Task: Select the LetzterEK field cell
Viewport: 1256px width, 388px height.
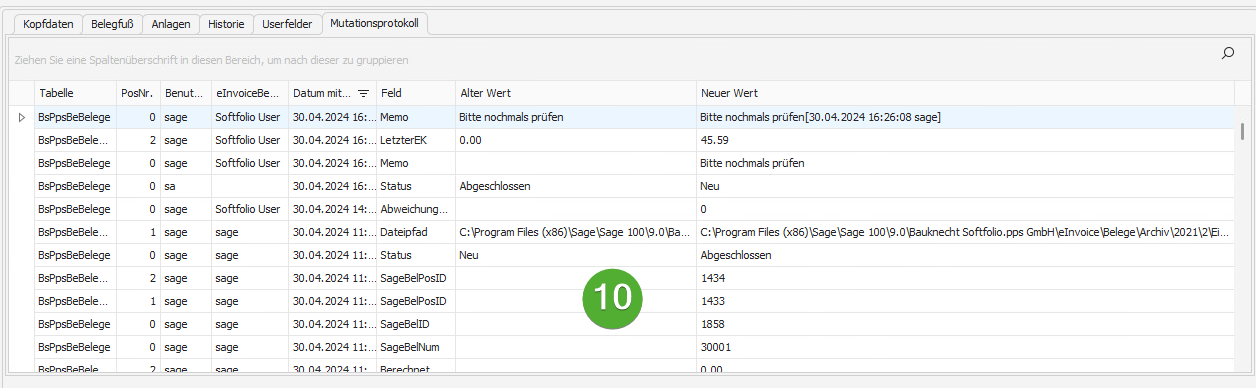Action: (x=416, y=140)
